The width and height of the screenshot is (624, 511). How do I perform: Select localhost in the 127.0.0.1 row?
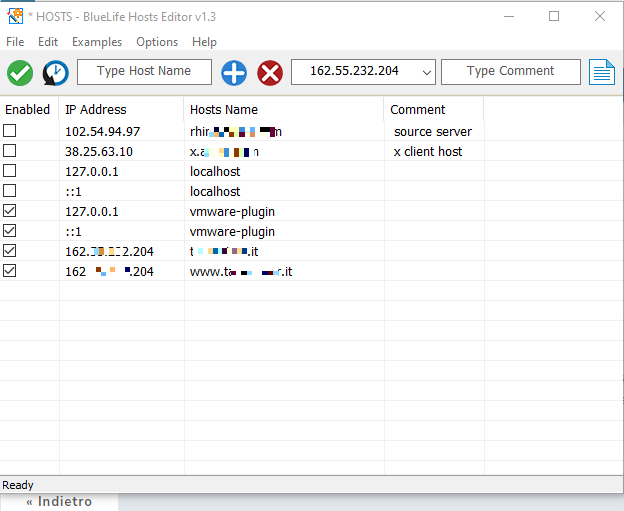tap(215, 172)
